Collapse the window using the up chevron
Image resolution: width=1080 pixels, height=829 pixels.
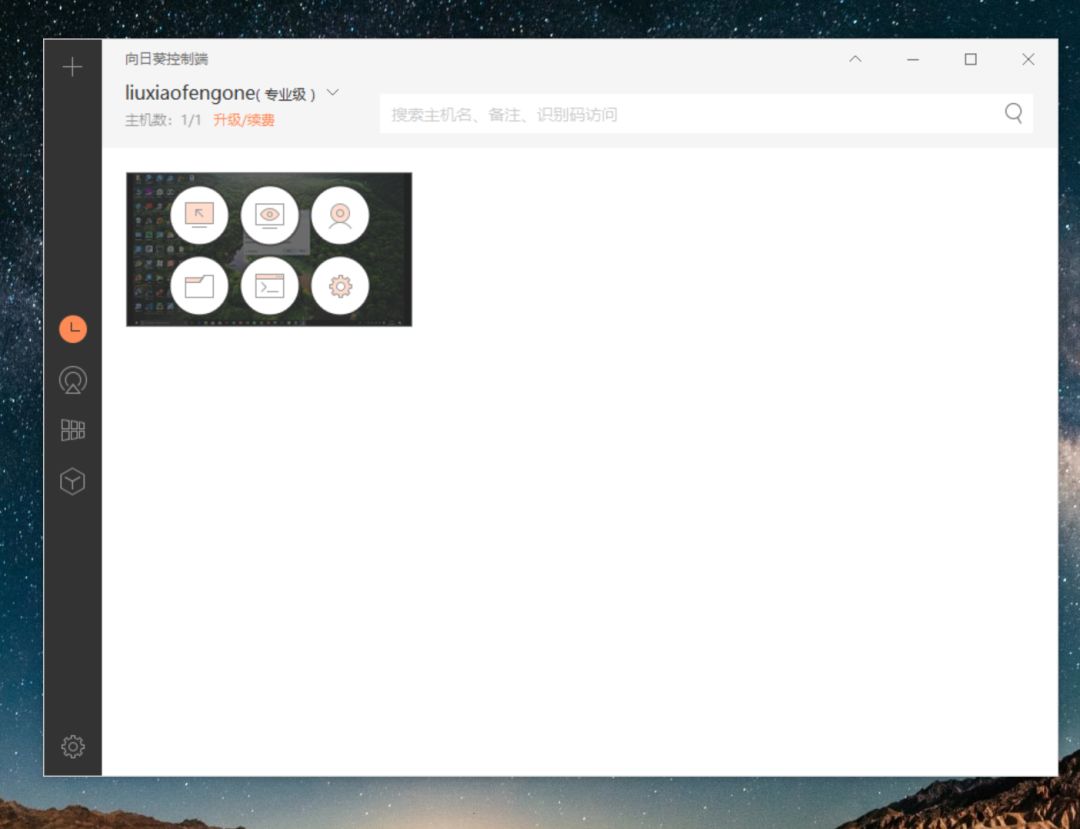coord(855,59)
